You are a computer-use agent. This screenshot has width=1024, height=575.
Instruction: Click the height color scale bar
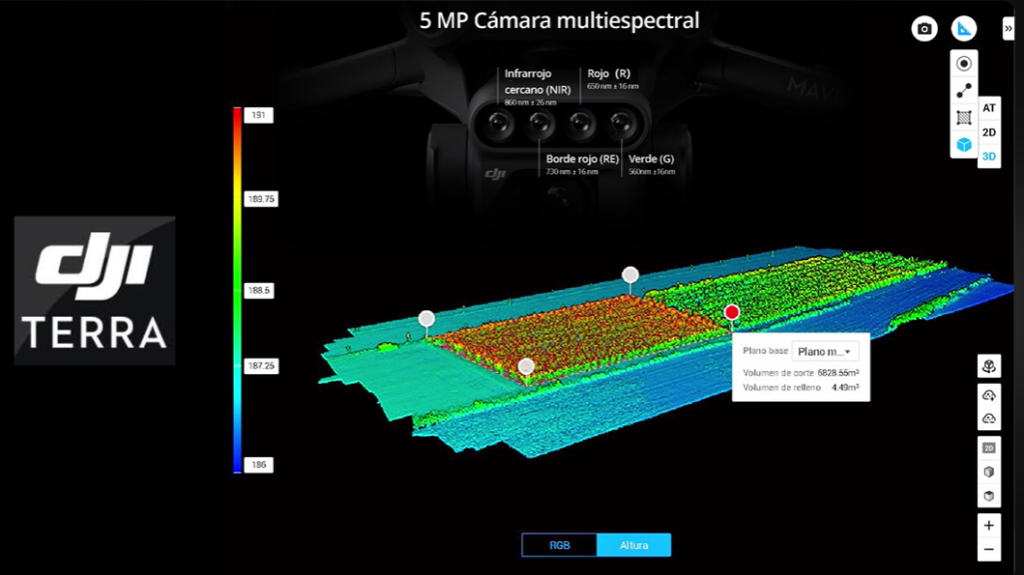(x=237, y=288)
